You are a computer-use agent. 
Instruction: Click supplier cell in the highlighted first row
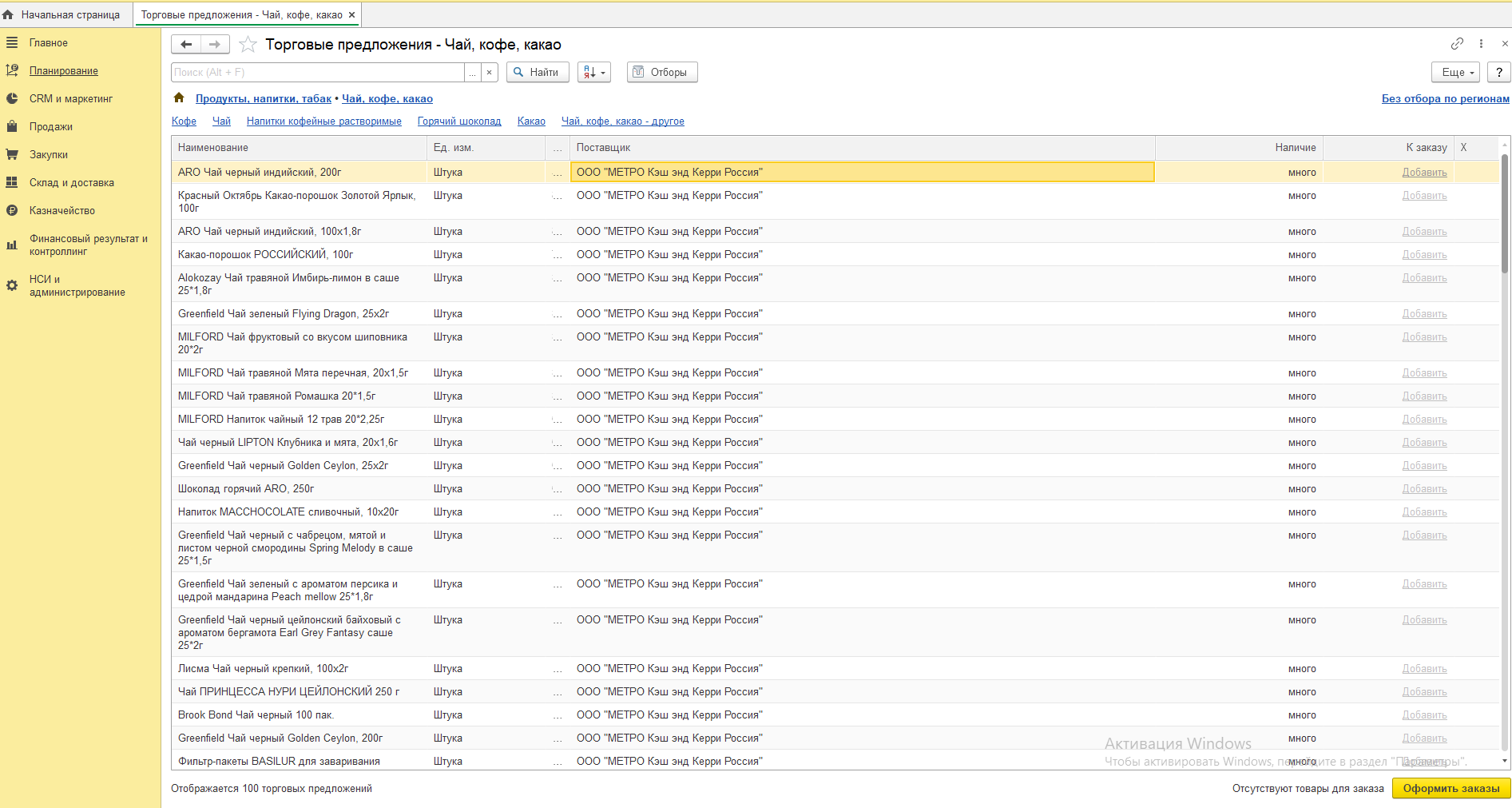point(862,172)
